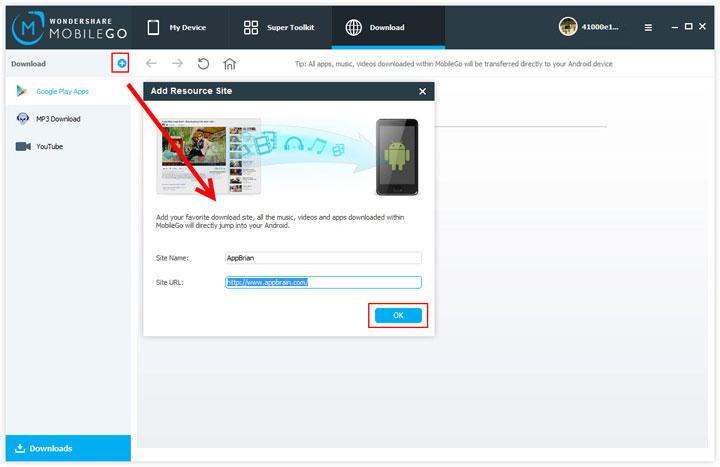Click the YouTube page illustration thumbnail
720x467 pixels.
pos(208,157)
